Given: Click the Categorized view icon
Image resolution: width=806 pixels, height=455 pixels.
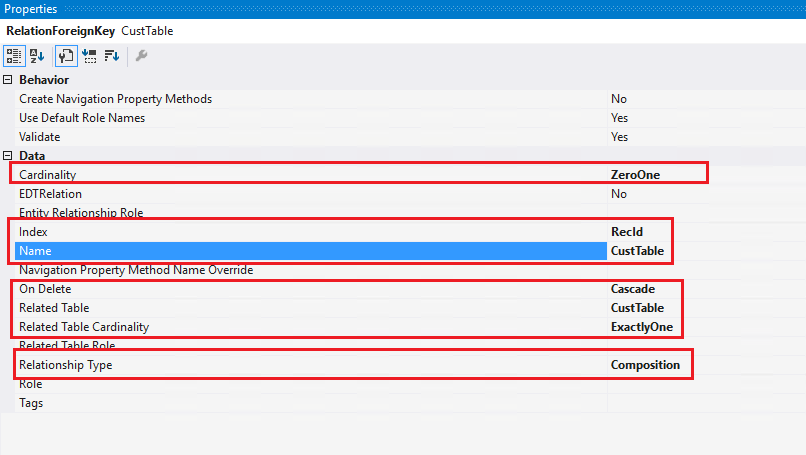Looking at the screenshot, I should (x=16, y=56).
